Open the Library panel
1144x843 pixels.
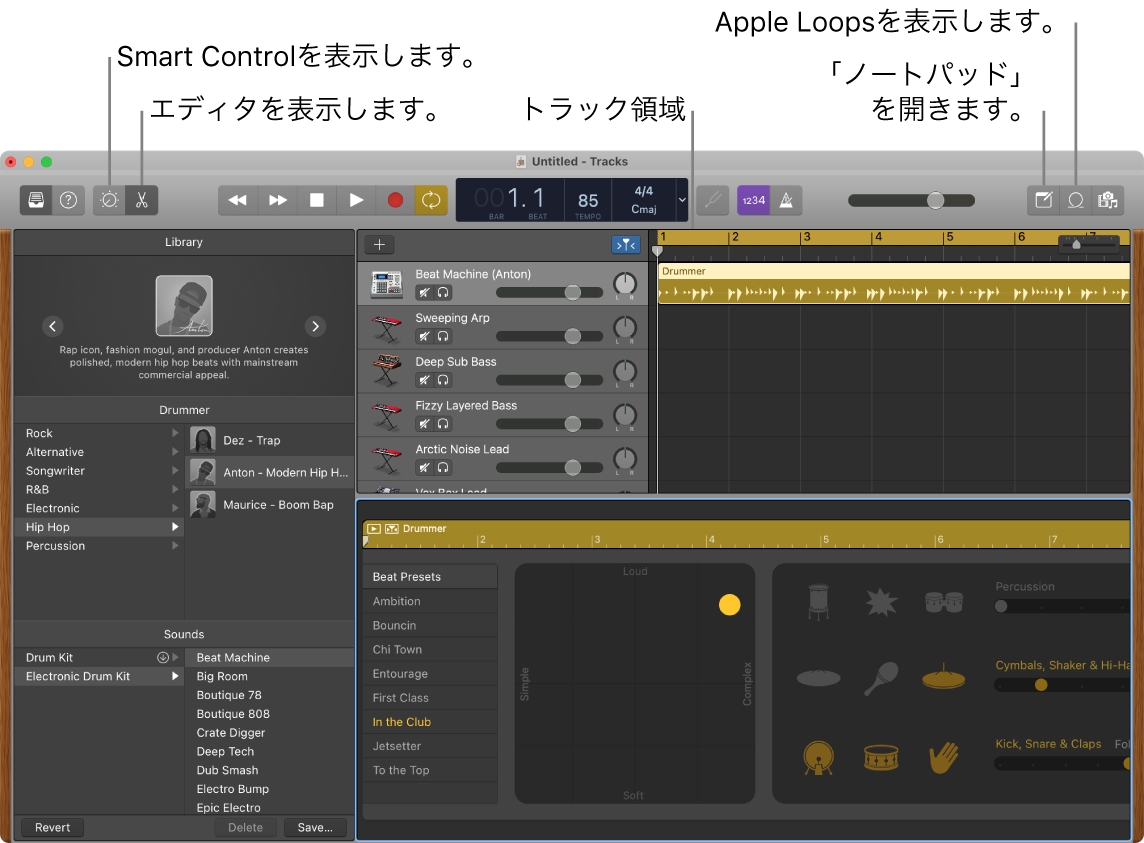[36, 200]
